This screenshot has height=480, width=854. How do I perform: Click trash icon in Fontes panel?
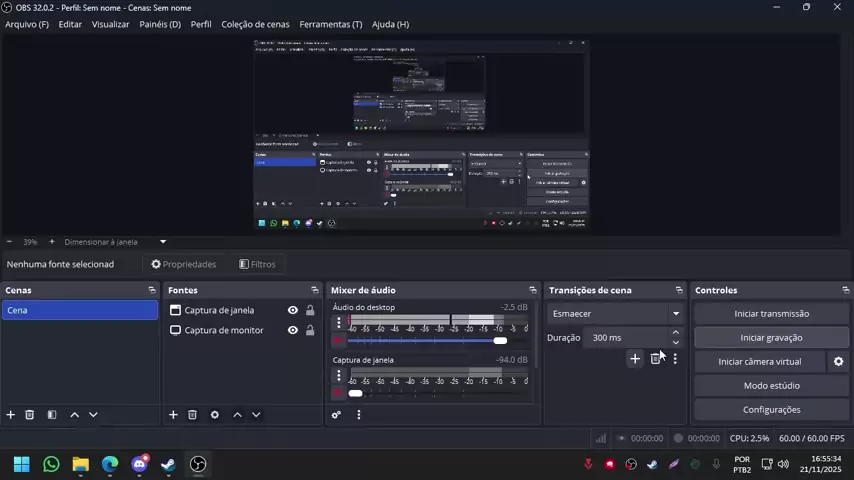tap(192, 415)
